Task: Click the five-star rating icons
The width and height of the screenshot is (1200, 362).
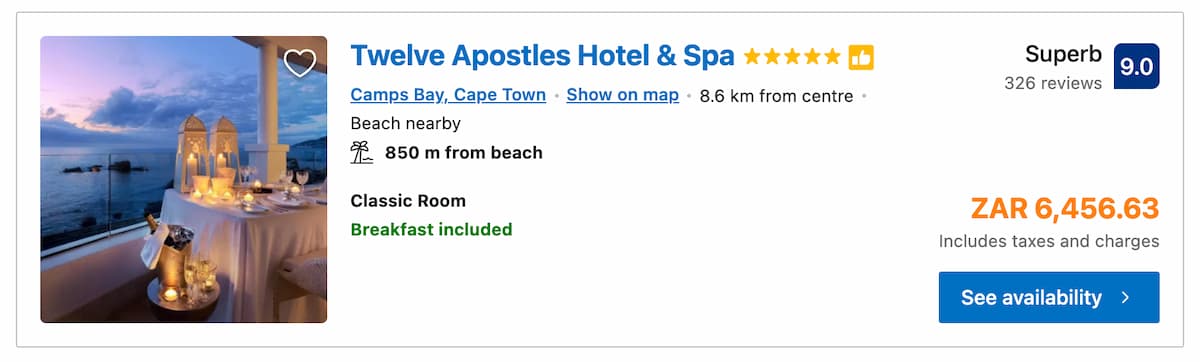Action: point(792,57)
